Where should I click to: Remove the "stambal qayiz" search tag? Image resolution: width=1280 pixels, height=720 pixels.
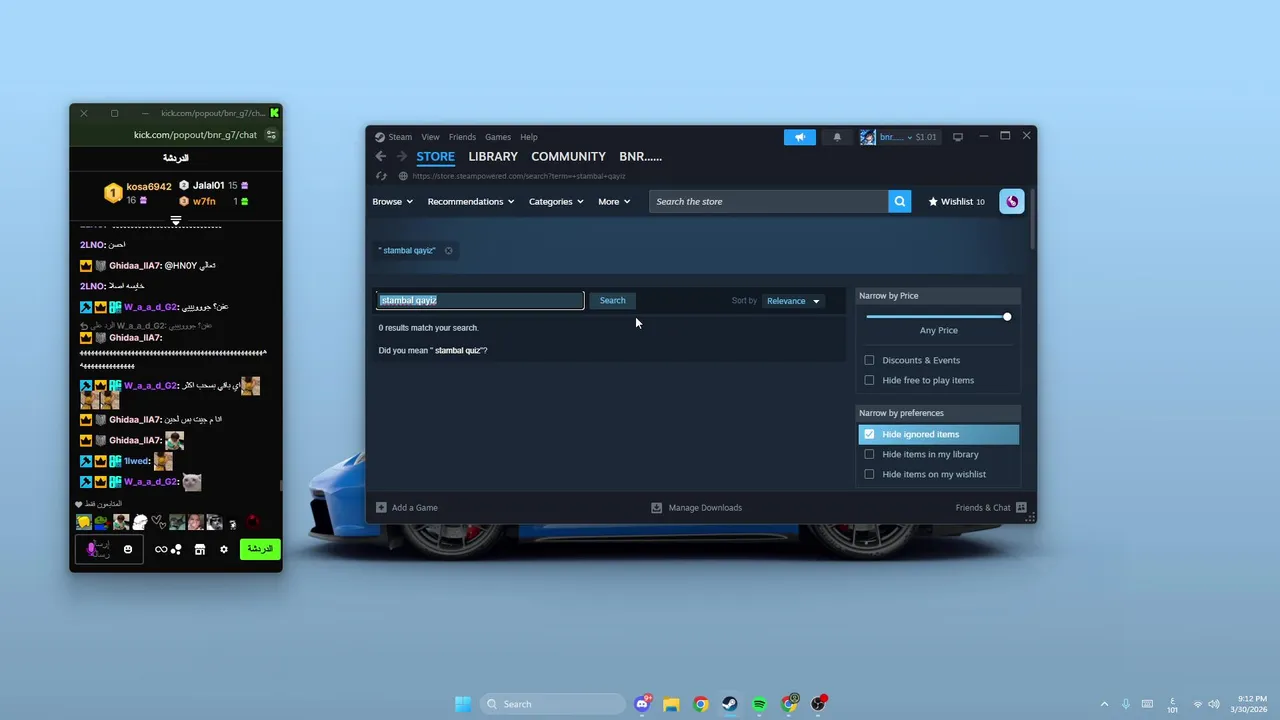coord(449,250)
